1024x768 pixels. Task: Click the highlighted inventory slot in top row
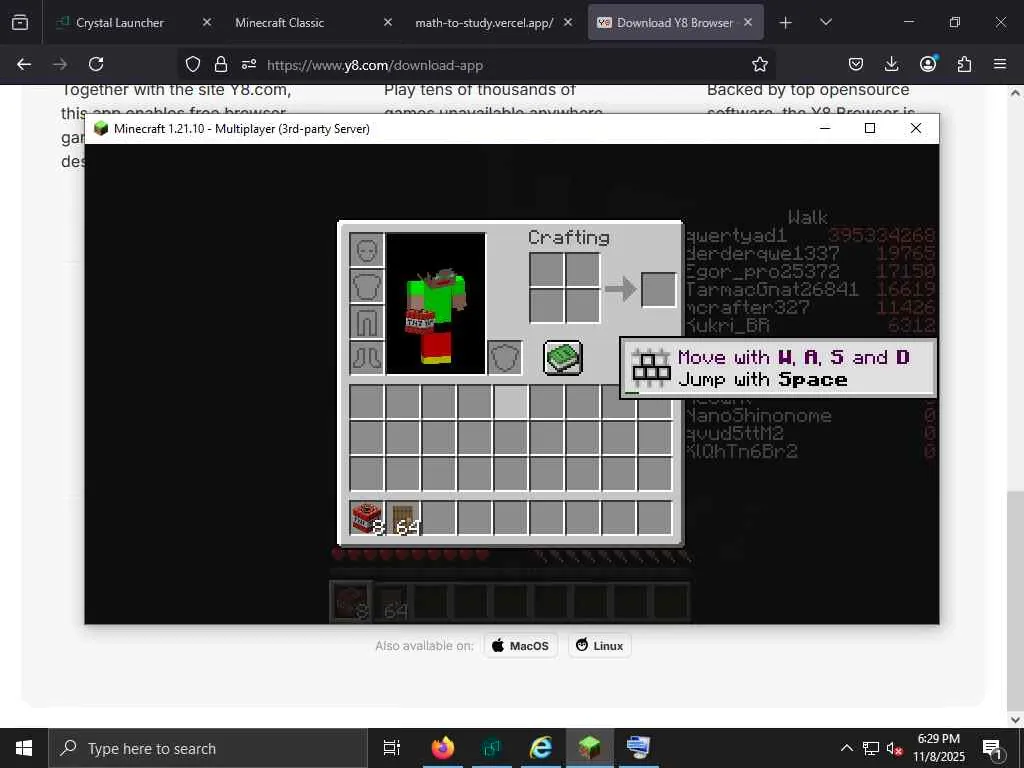[x=510, y=401]
